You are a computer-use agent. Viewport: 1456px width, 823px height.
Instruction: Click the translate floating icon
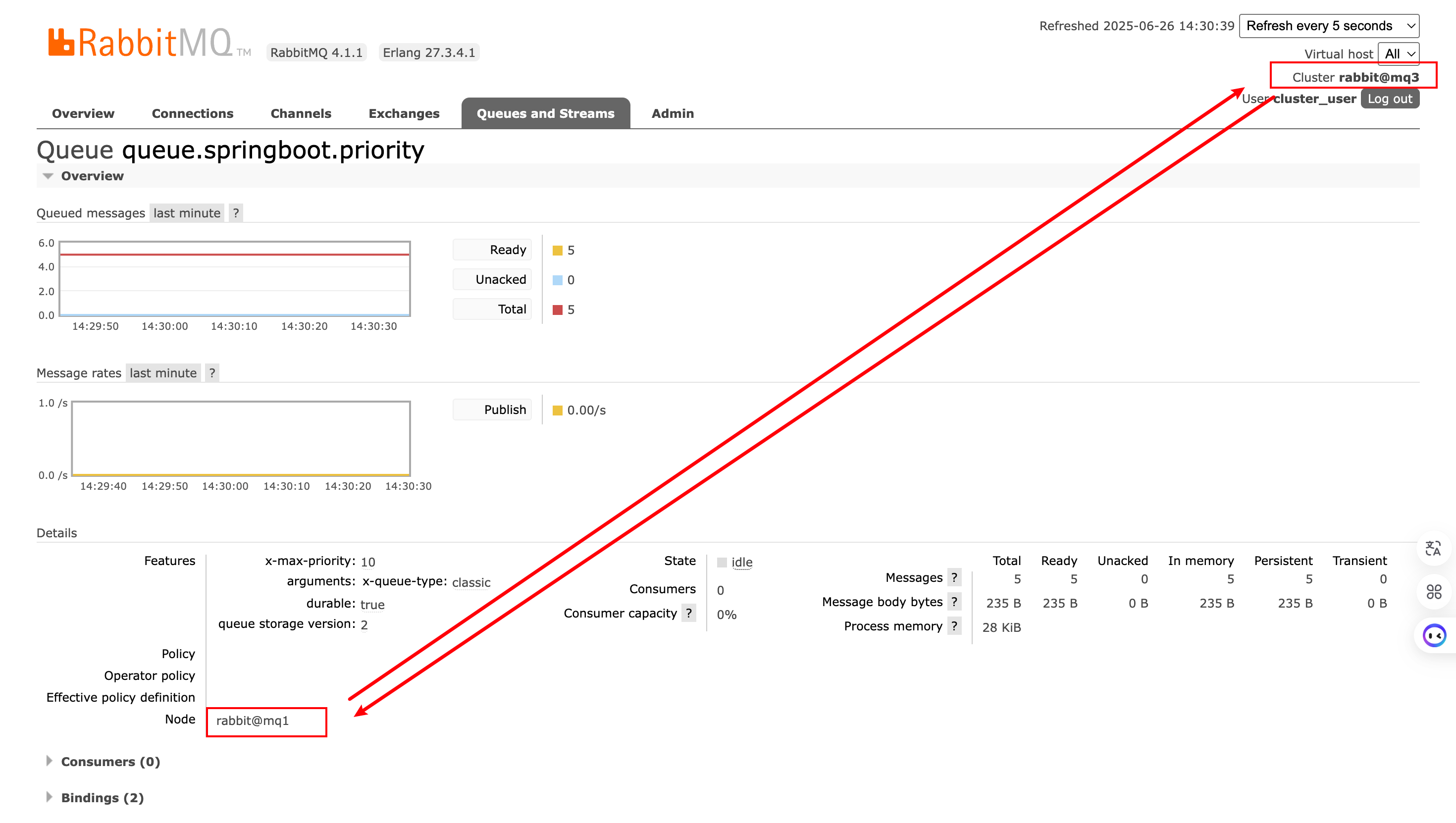(1433, 548)
